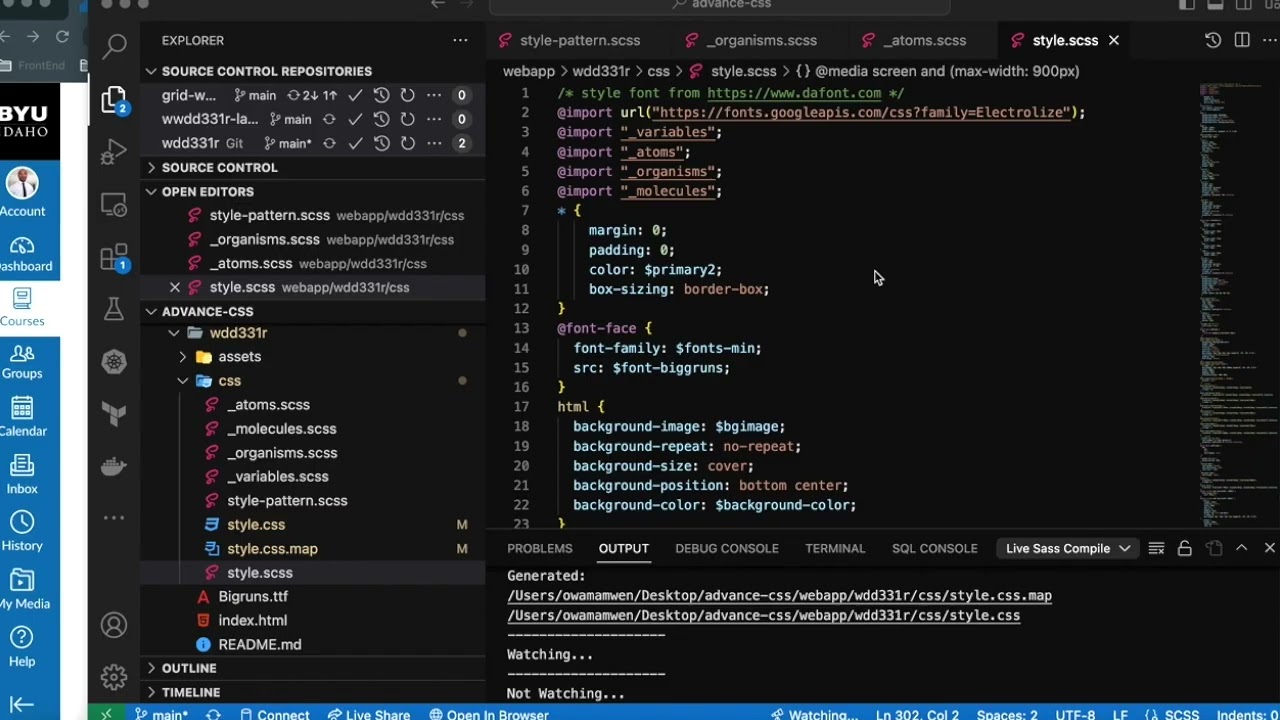
Task: Close style.scss editor tab
Action: 1113,40
